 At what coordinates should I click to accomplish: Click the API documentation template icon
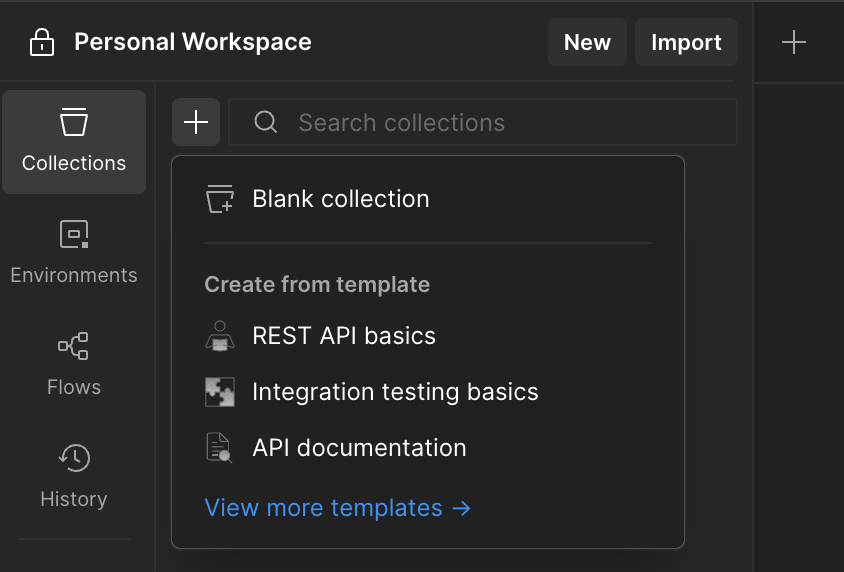219,447
